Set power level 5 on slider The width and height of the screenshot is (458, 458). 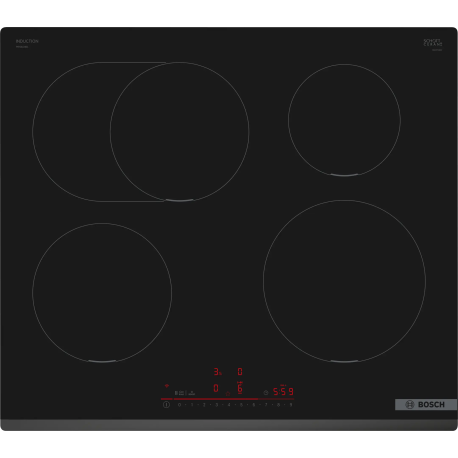(241, 405)
